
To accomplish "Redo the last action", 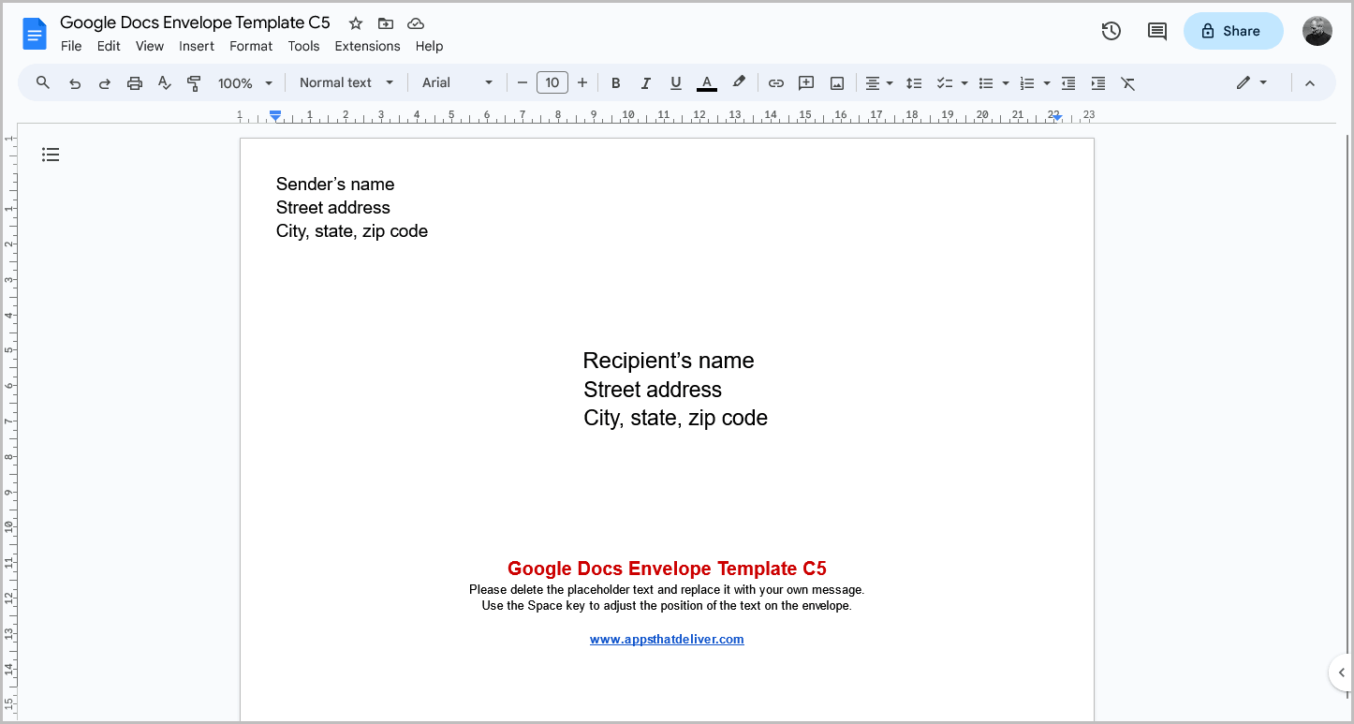I will pyautogui.click(x=104, y=83).
